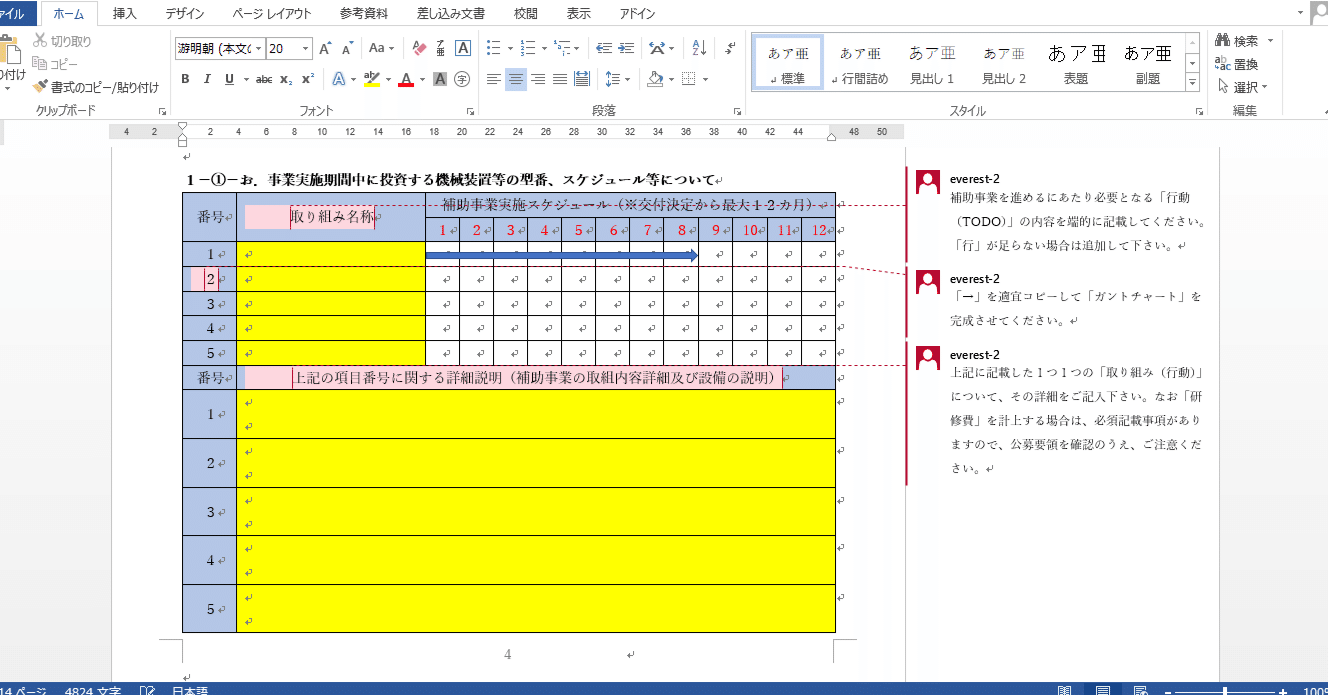Open the Insert (挿入) tab

[x=125, y=14]
